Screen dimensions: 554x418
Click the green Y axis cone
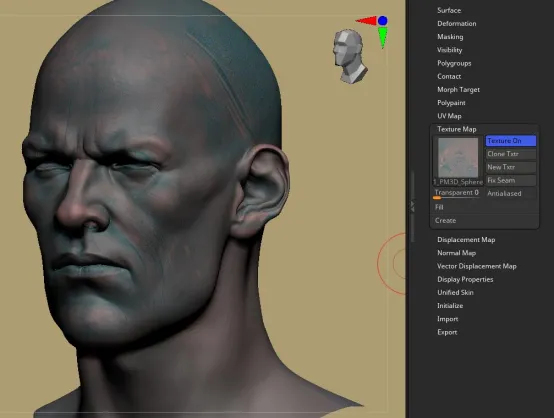coord(383,37)
